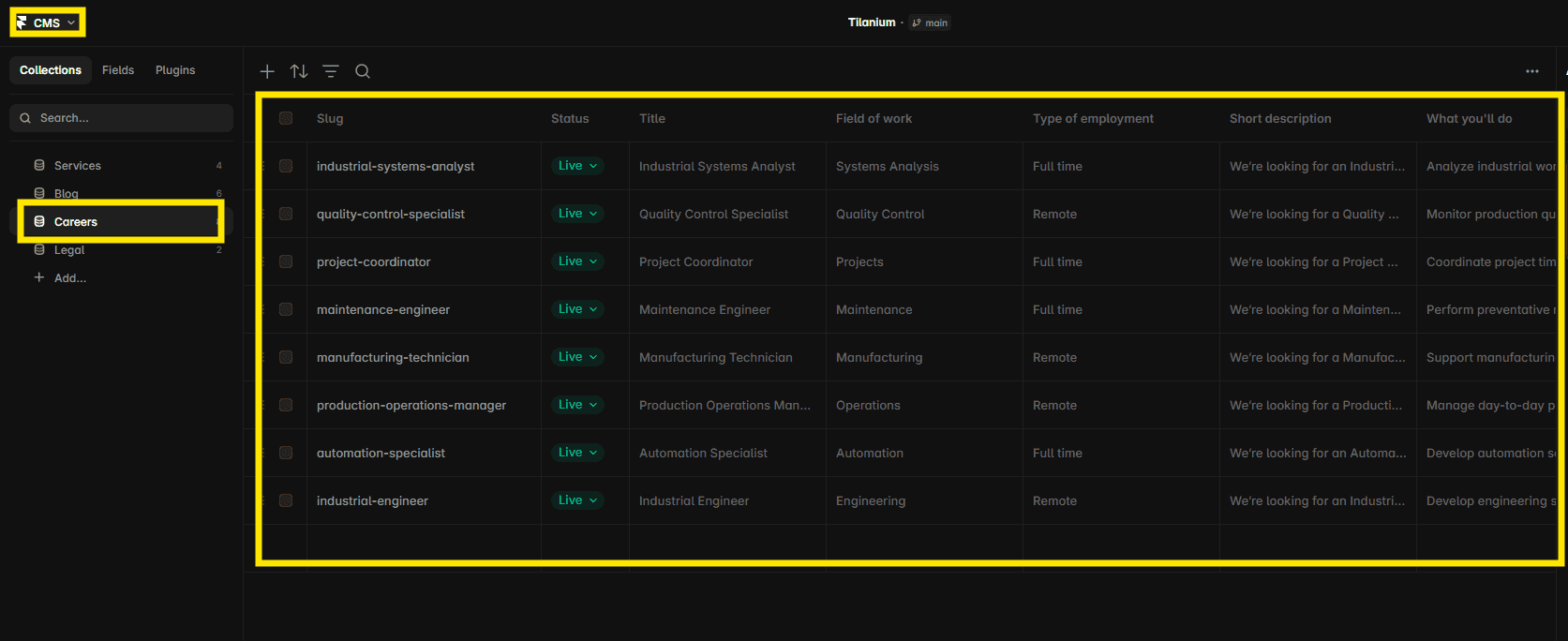Select Full time cell in automation-specialist row
The height and width of the screenshot is (641, 1568).
1121,453
